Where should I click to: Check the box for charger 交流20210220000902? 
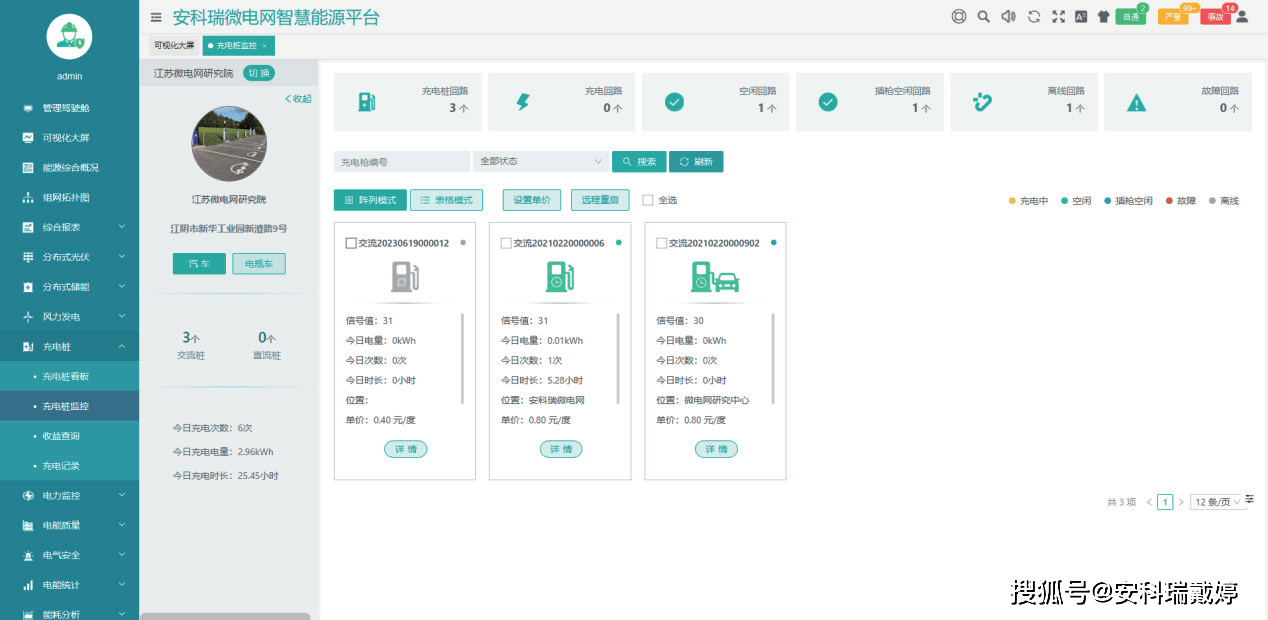coord(662,243)
